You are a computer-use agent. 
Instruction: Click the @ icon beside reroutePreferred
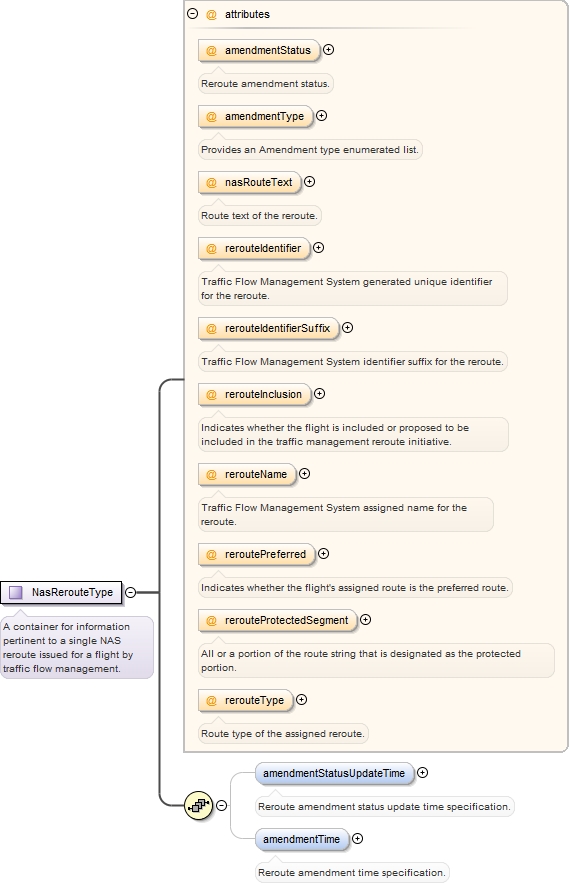[211, 555]
